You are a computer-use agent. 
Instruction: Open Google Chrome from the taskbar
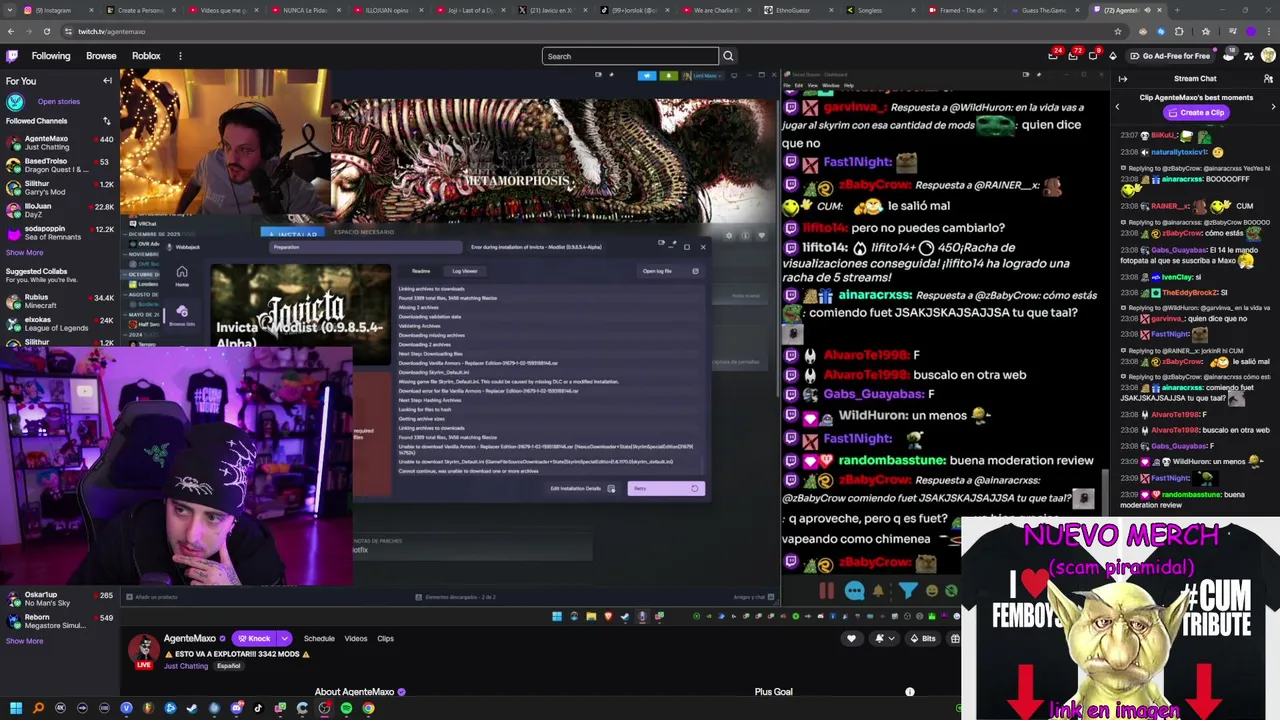(369, 708)
